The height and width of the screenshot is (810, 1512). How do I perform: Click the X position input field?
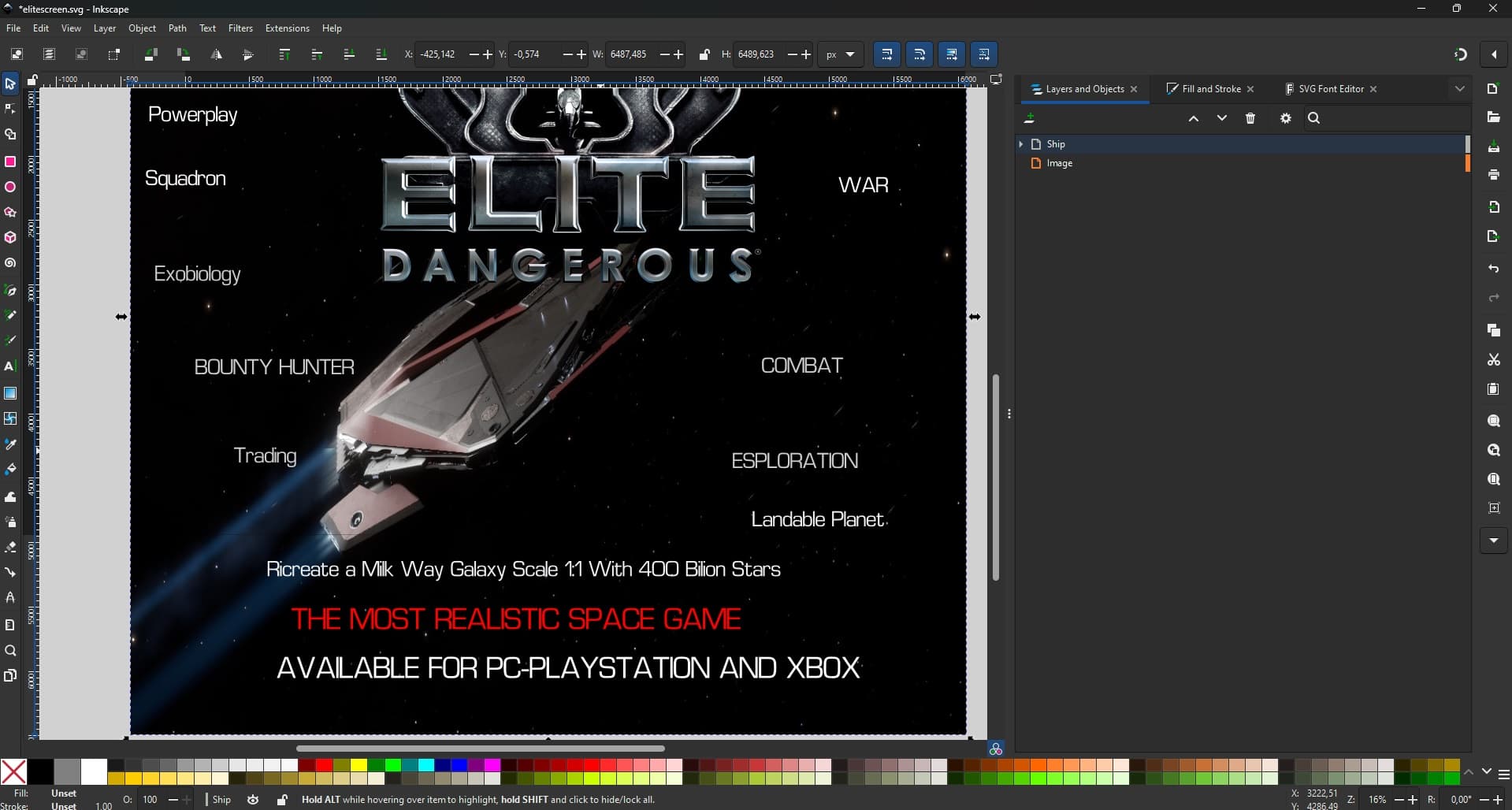tap(441, 54)
